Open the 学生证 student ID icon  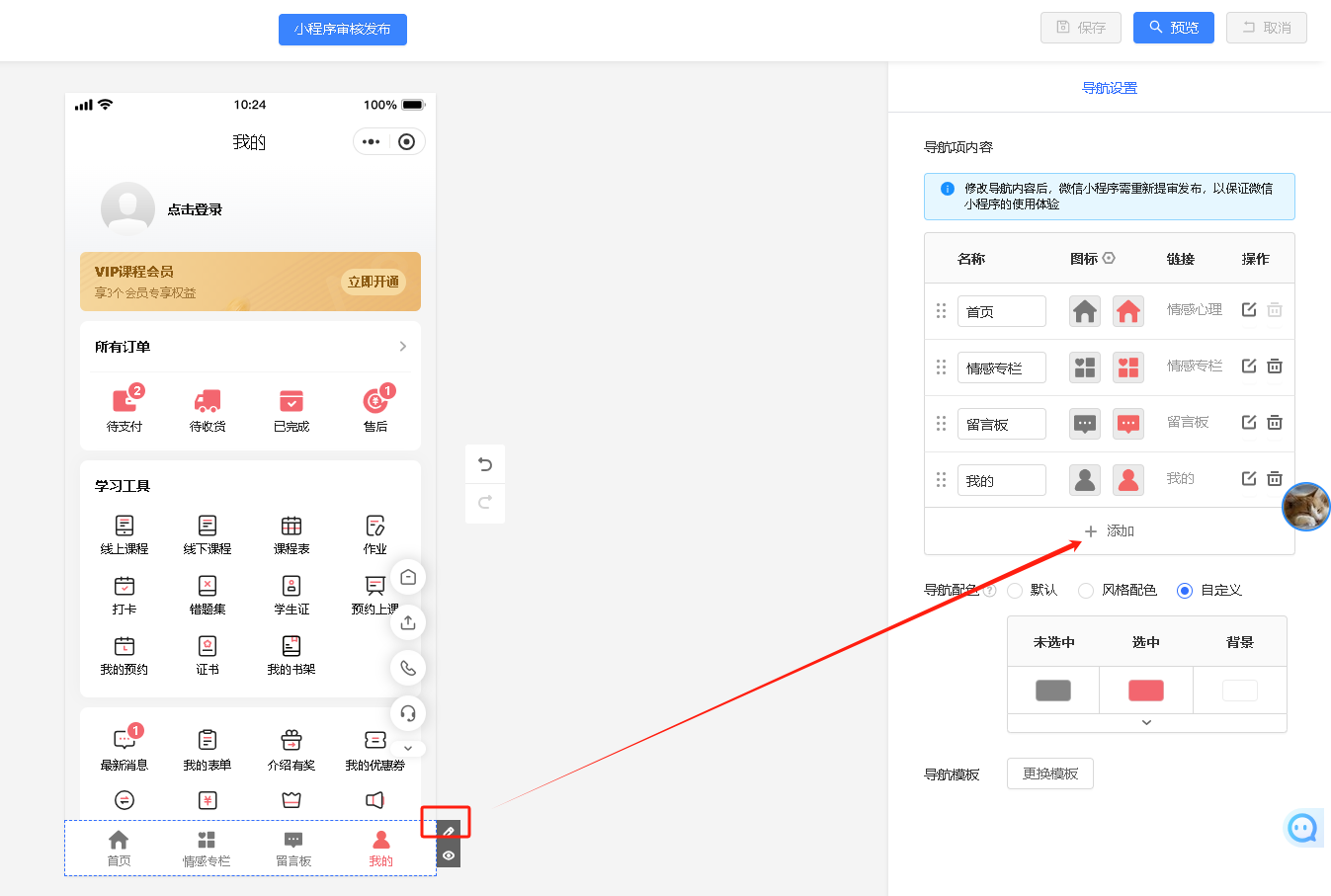(x=291, y=586)
